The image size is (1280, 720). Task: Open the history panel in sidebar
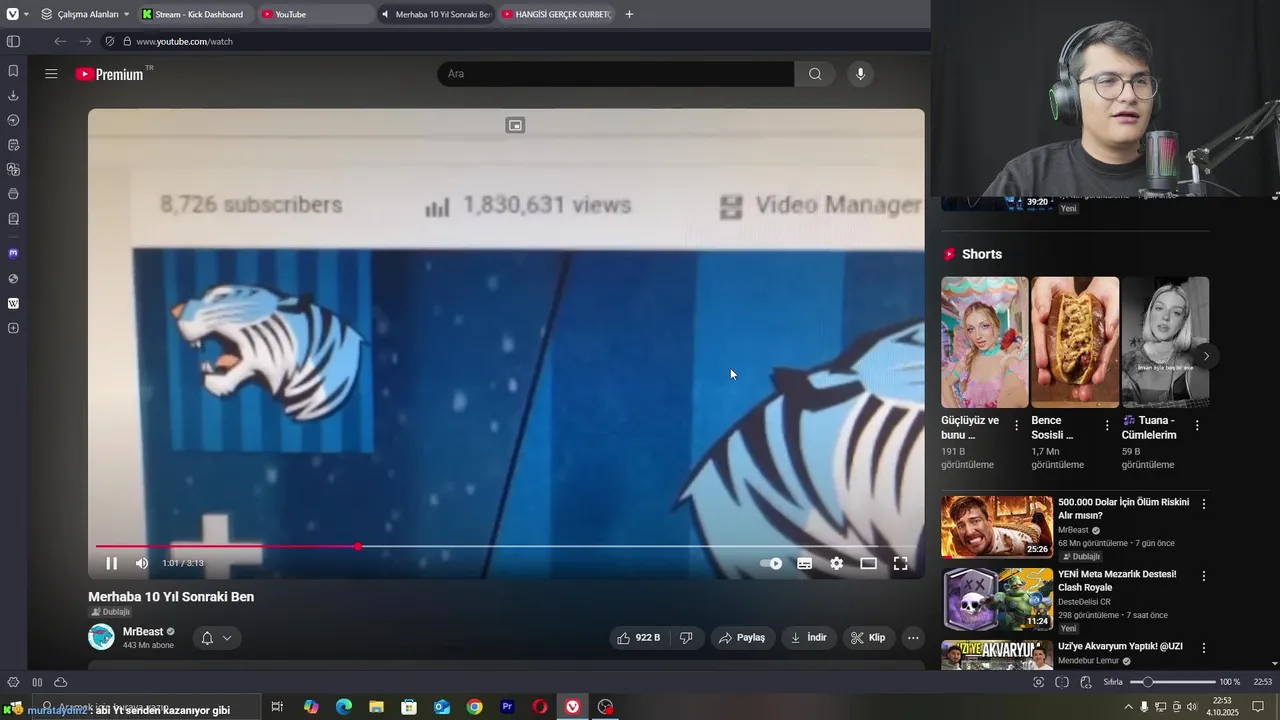[13, 120]
